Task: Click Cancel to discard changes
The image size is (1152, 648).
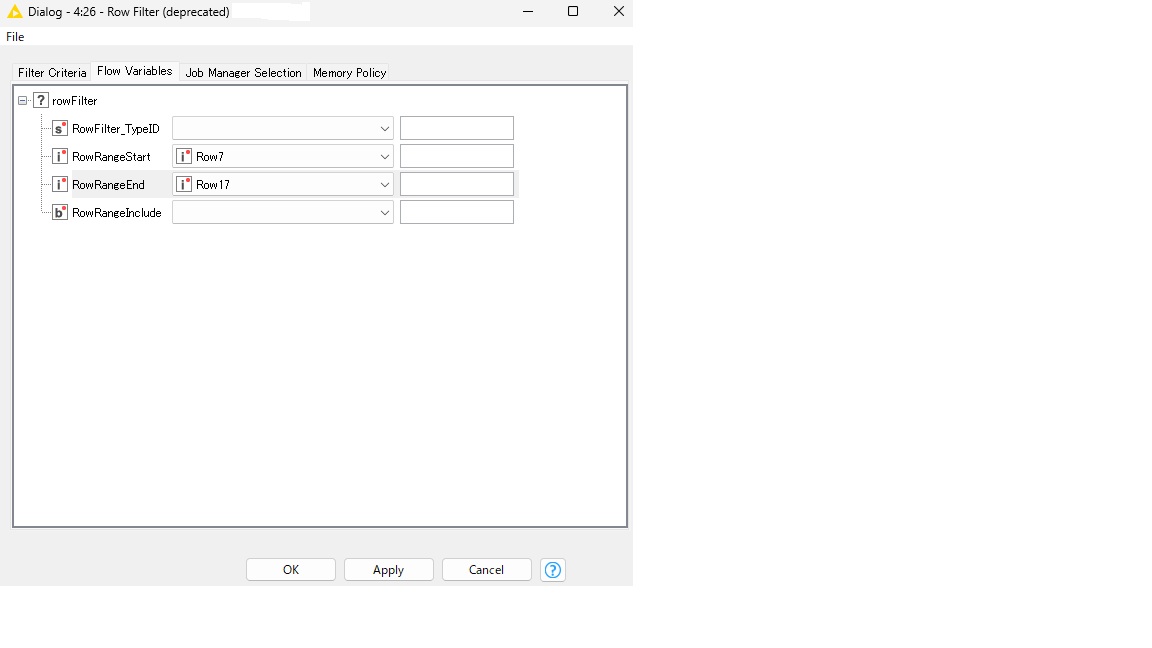Action: point(486,570)
